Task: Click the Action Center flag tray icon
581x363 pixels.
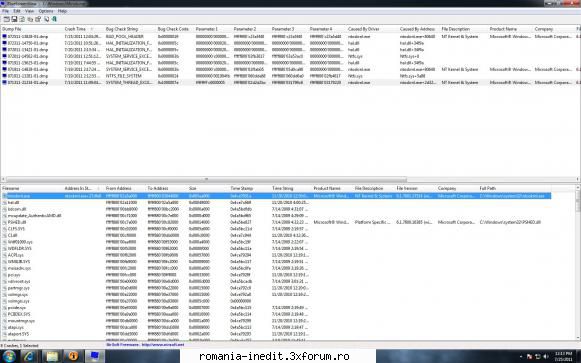Action: (x=529, y=357)
